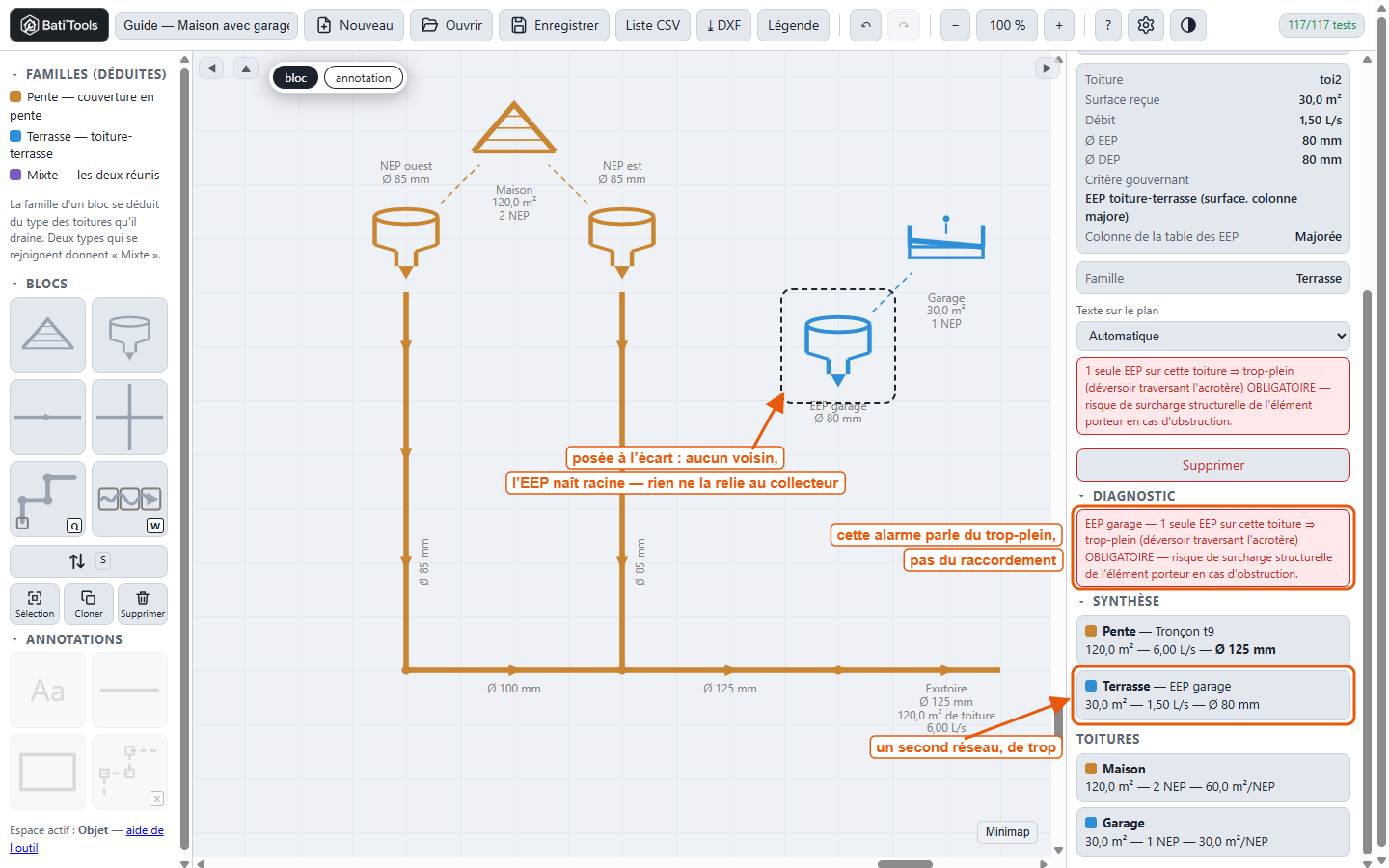The height and width of the screenshot is (868, 1389).
Task: Click Ouvrir in the toolbar
Action: pyautogui.click(x=451, y=25)
